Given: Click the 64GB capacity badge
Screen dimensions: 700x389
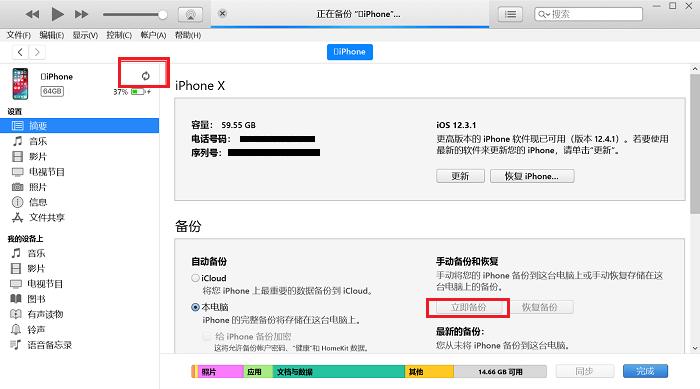Looking at the screenshot, I should (x=52, y=91).
